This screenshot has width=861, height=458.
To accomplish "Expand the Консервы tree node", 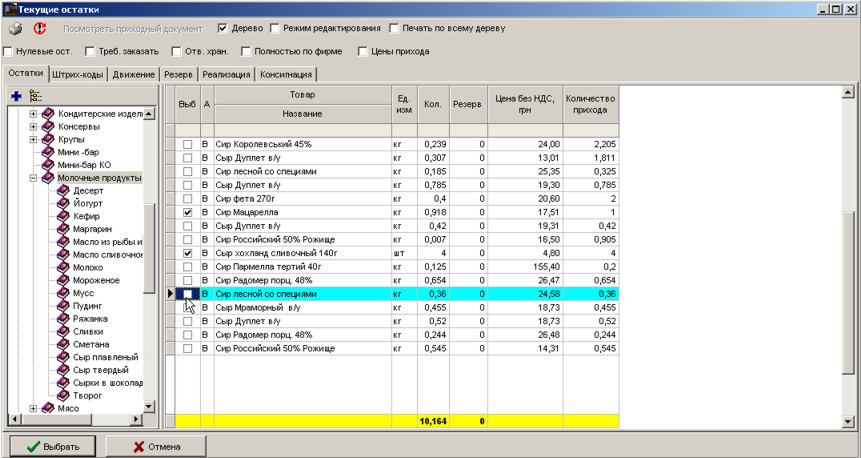I will pos(33,127).
